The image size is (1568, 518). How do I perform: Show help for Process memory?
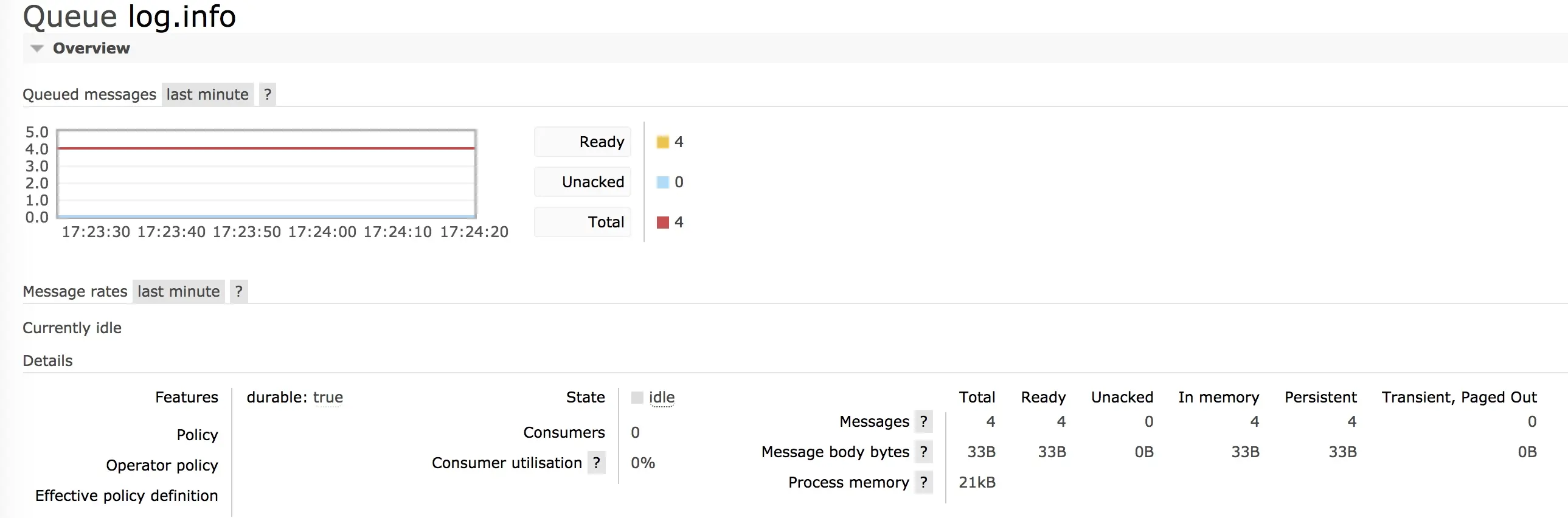(923, 483)
